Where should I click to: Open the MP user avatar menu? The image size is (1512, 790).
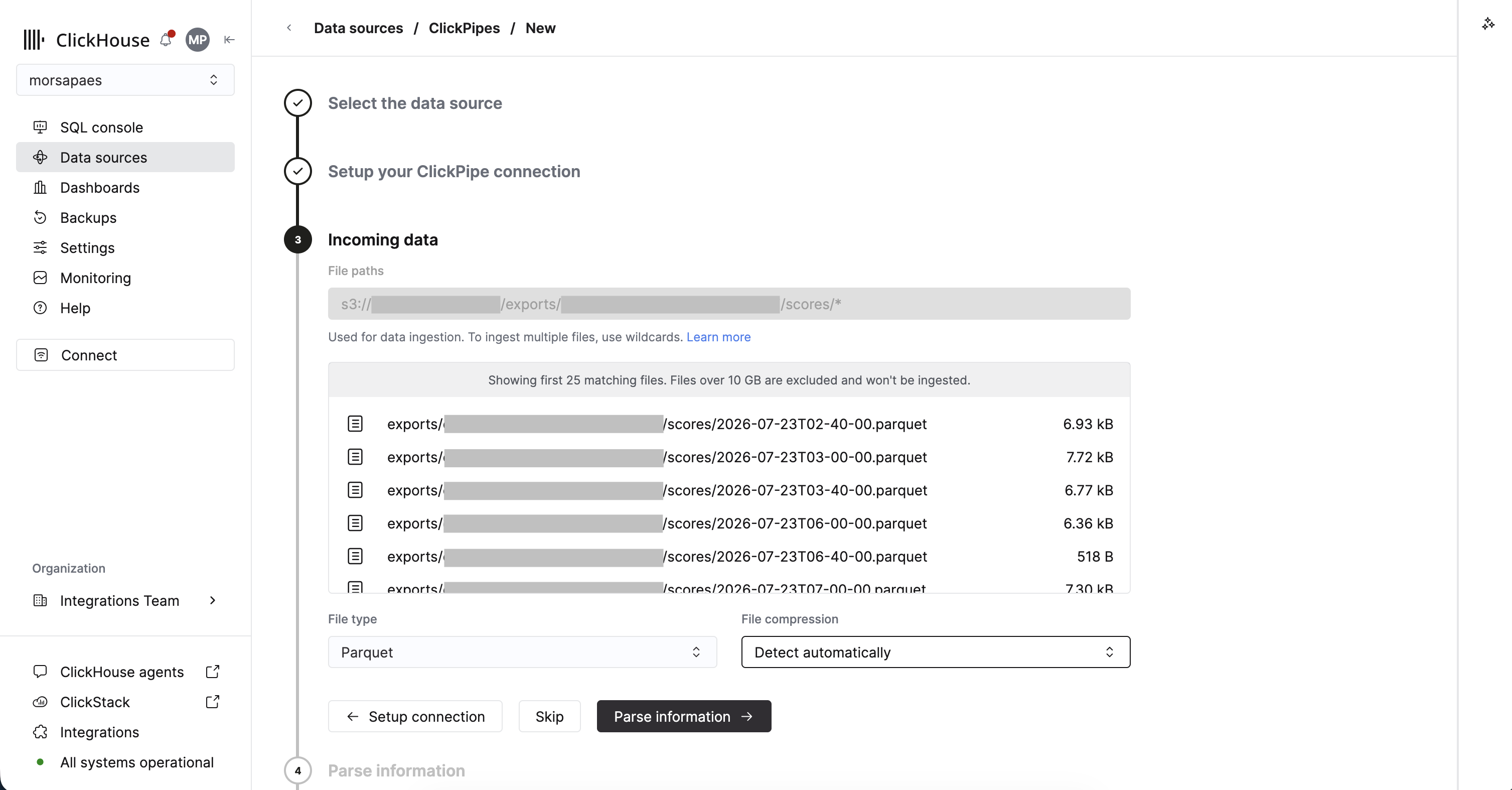[x=197, y=40]
